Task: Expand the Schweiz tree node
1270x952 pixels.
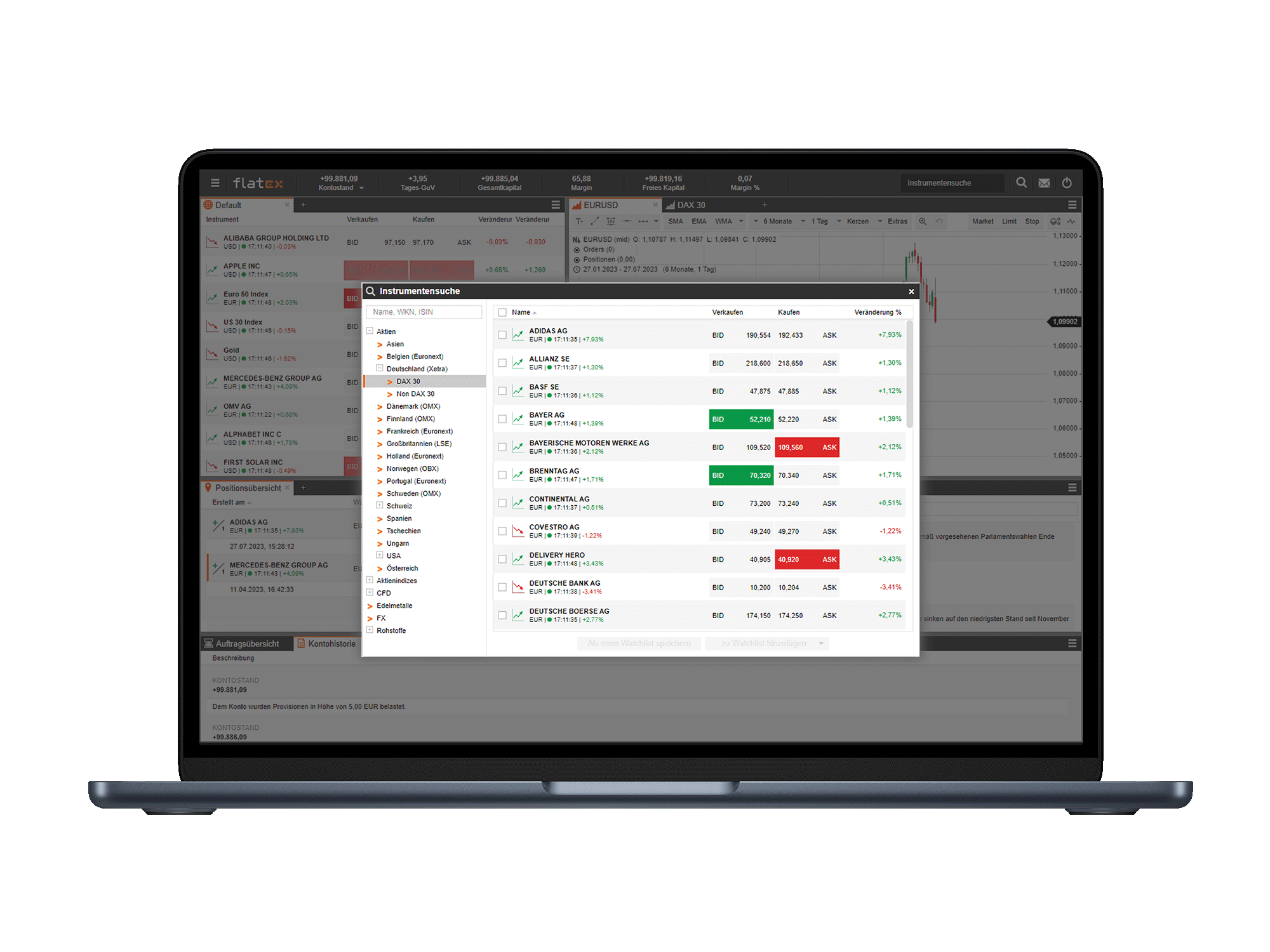Action: (380, 505)
